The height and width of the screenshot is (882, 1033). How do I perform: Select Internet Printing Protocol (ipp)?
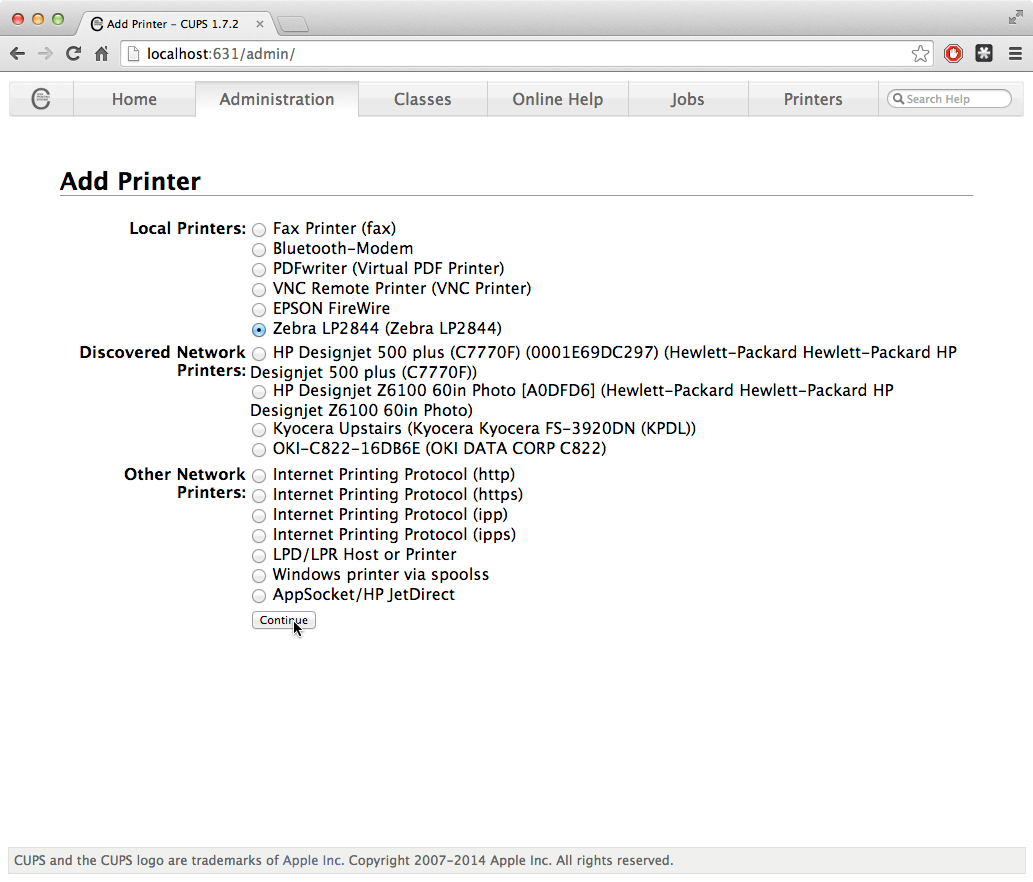click(x=259, y=516)
